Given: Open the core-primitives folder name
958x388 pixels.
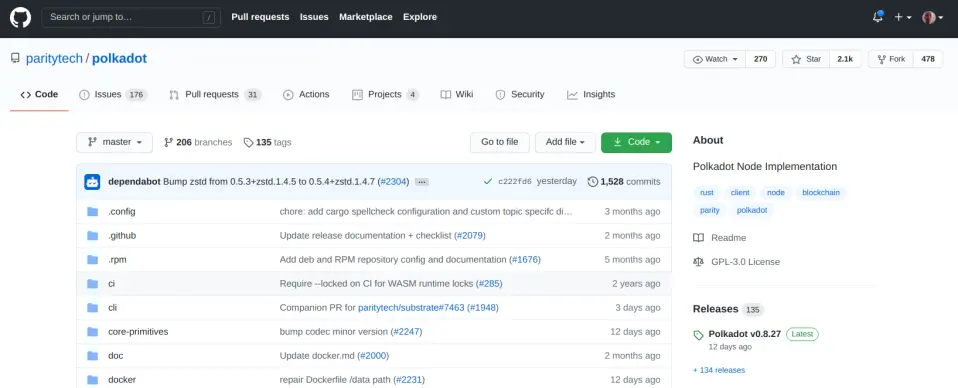Looking at the screenshot, I should coord(138,332).
